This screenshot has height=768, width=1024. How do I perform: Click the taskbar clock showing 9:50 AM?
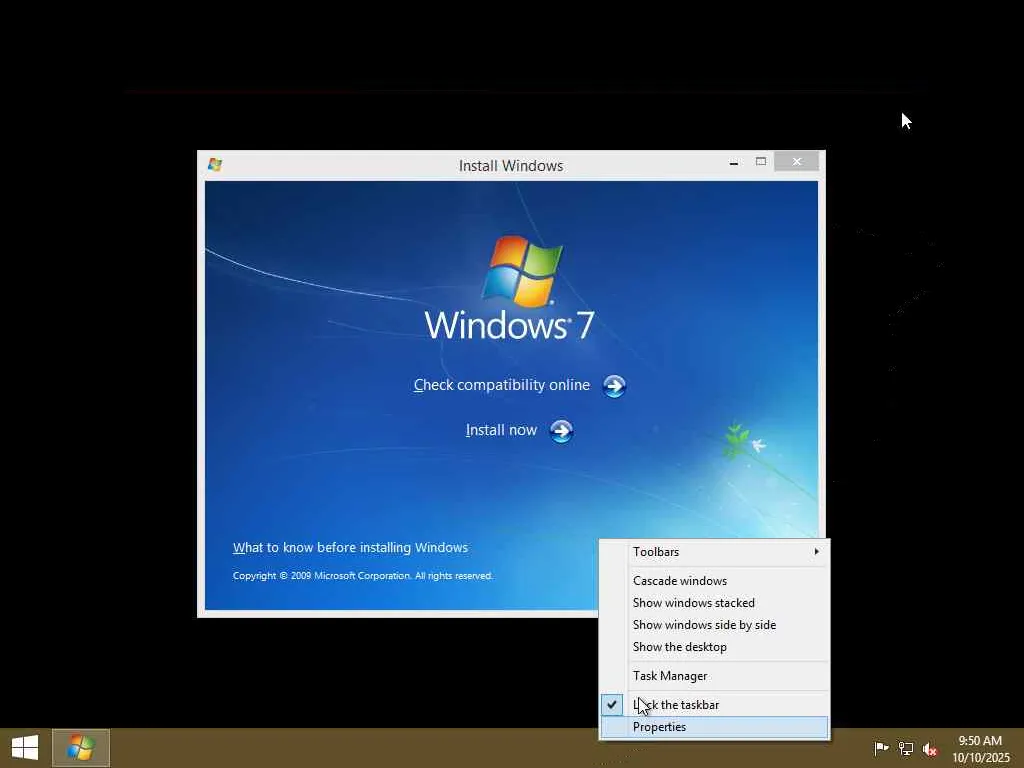980,749
